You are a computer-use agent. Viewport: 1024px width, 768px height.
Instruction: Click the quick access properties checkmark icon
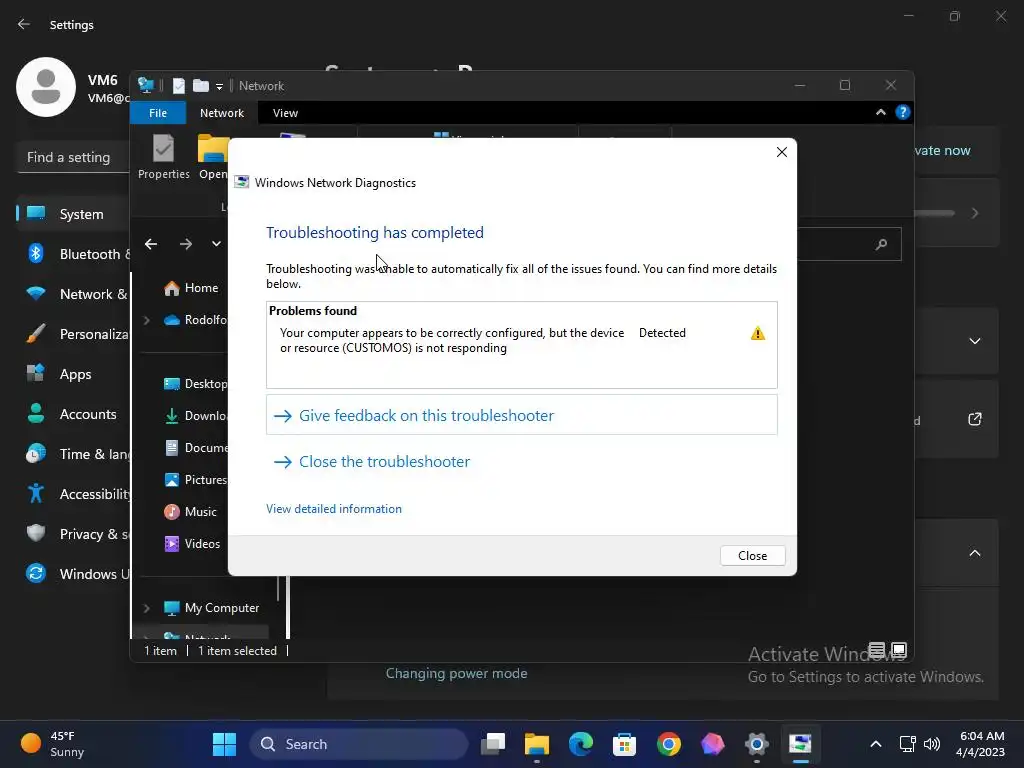(178, 86)
